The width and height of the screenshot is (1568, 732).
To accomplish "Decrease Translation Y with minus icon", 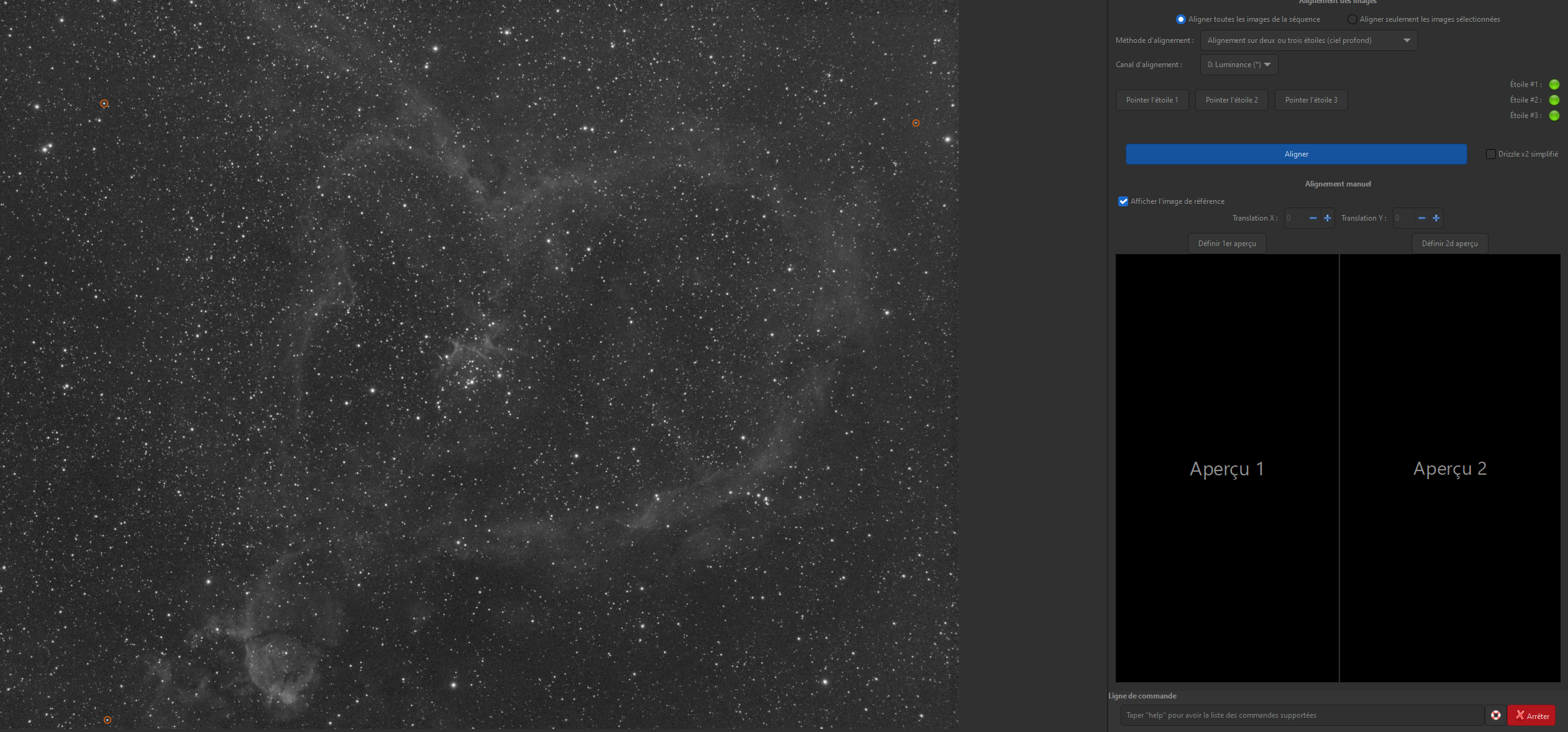I will coord(1421,218).
